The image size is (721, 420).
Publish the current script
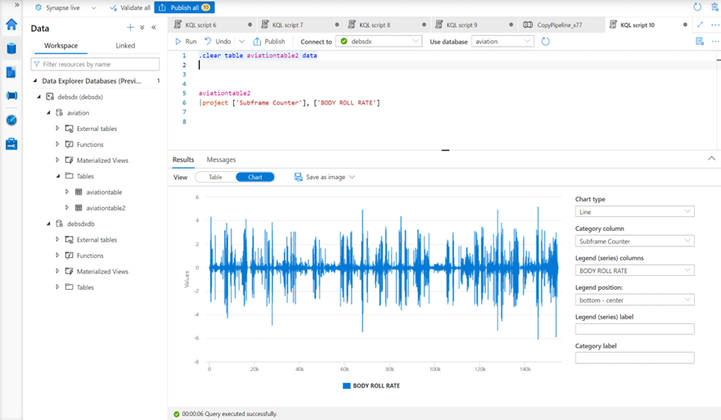click(269, 41)
